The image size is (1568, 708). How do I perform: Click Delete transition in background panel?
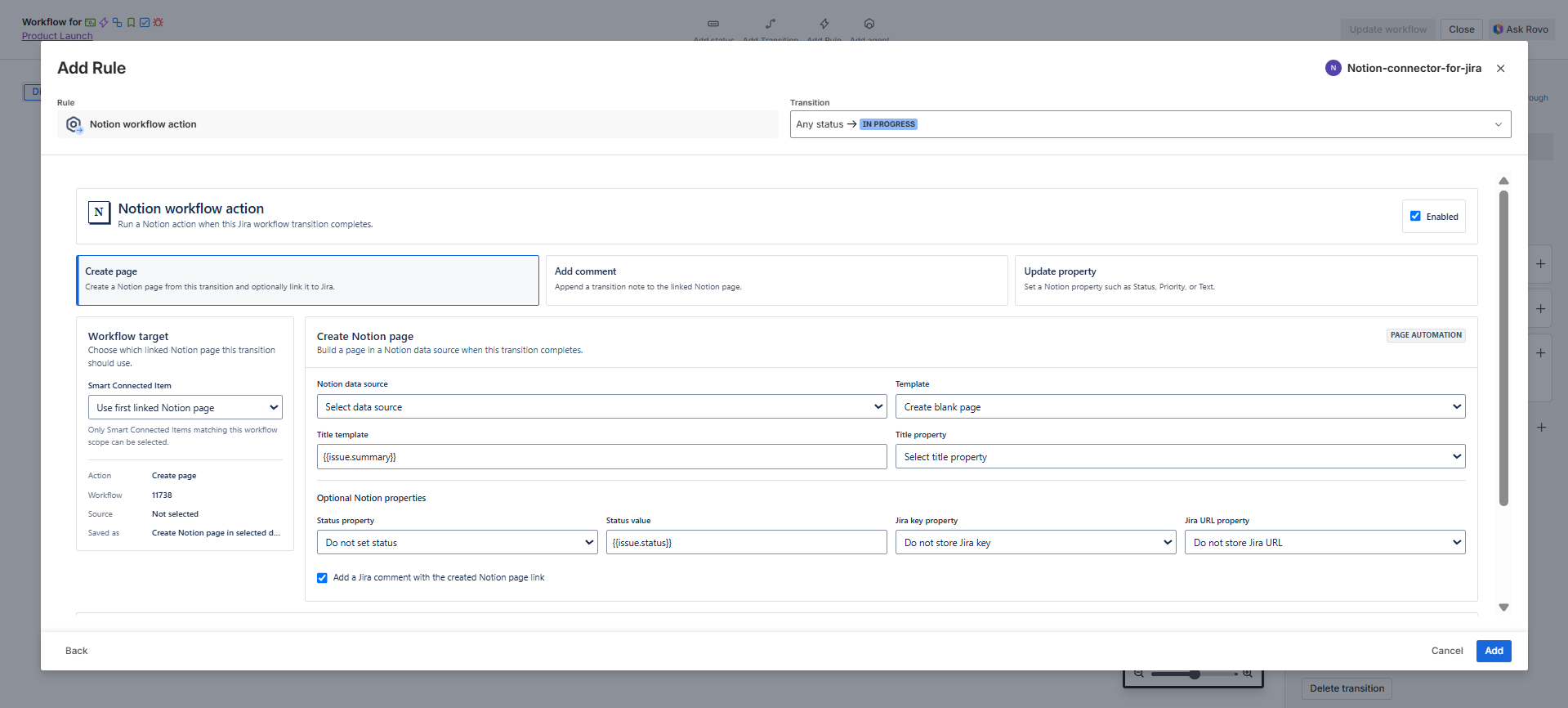[1347, 688]
